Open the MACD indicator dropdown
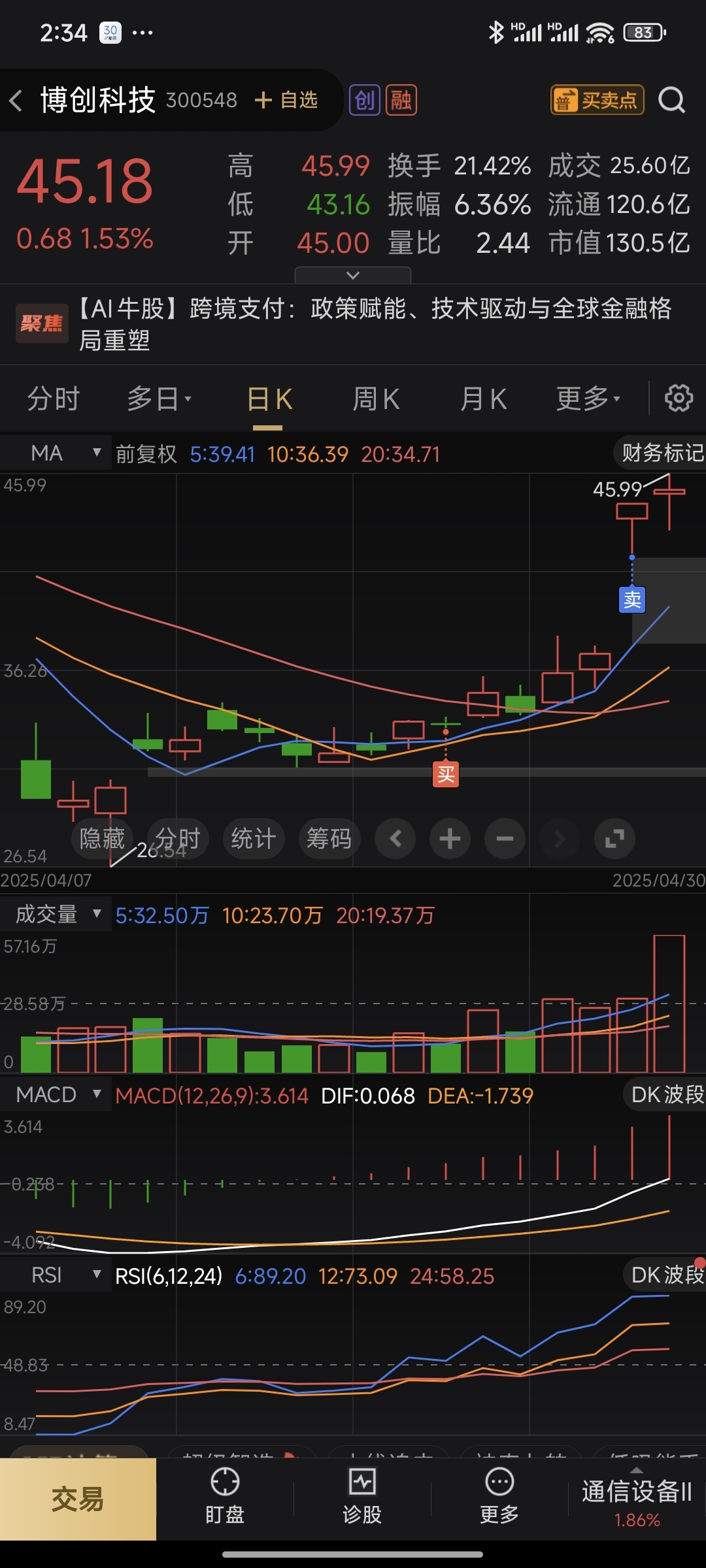Screen dimensions: 706x1568 [x=56, y=1094]
